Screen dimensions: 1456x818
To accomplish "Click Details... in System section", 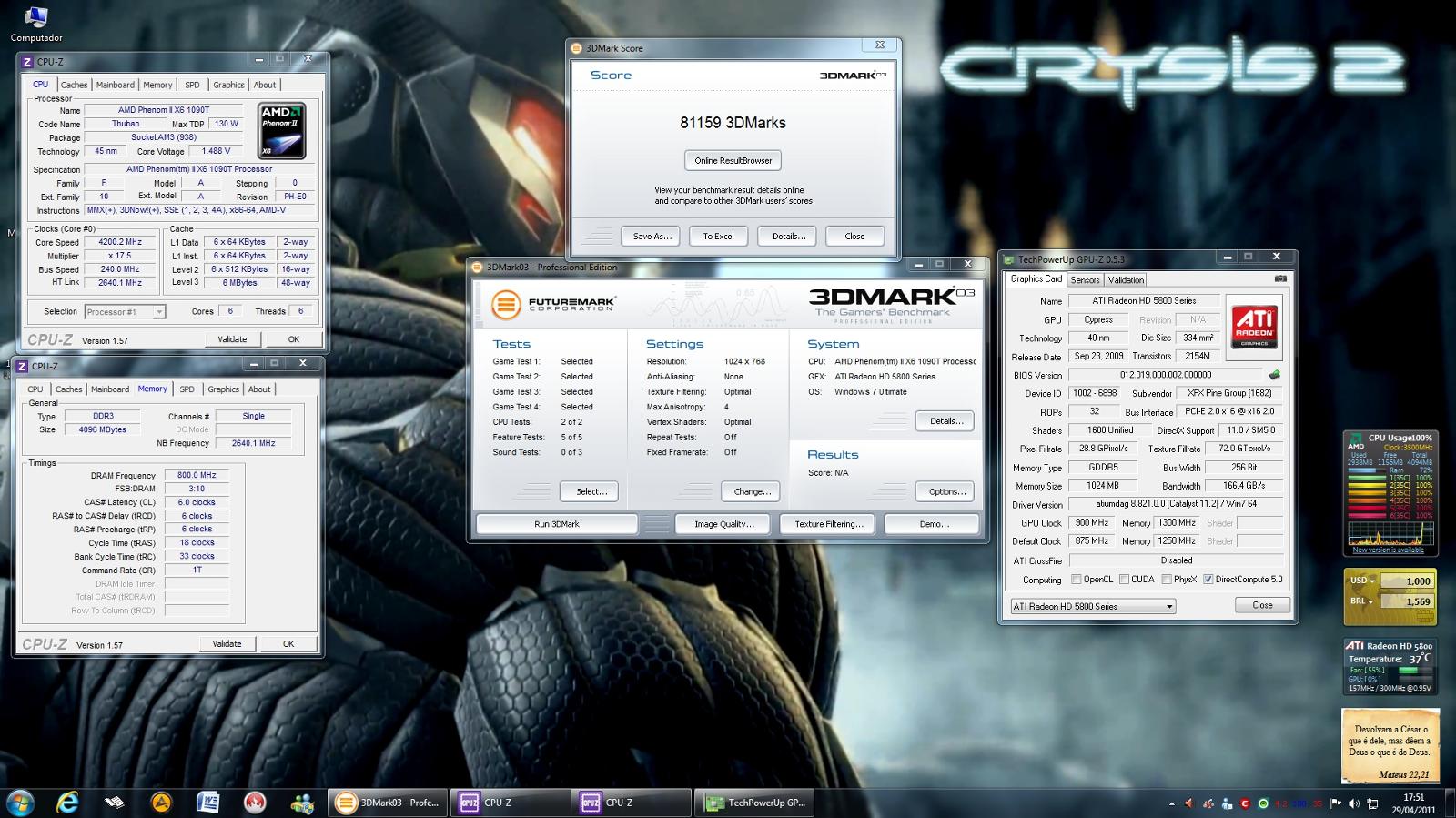I will [x=945, y=421].
